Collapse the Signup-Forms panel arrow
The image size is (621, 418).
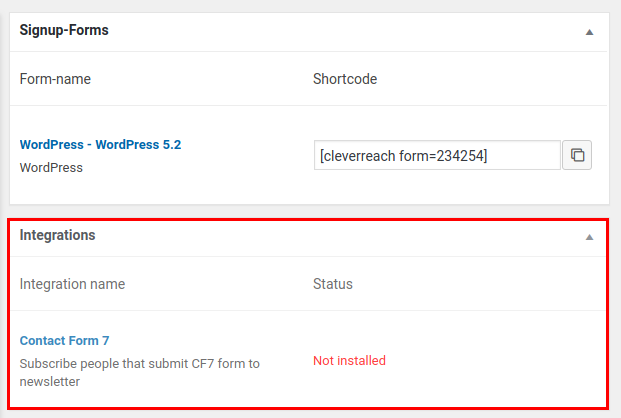click(x=589, y=32)
